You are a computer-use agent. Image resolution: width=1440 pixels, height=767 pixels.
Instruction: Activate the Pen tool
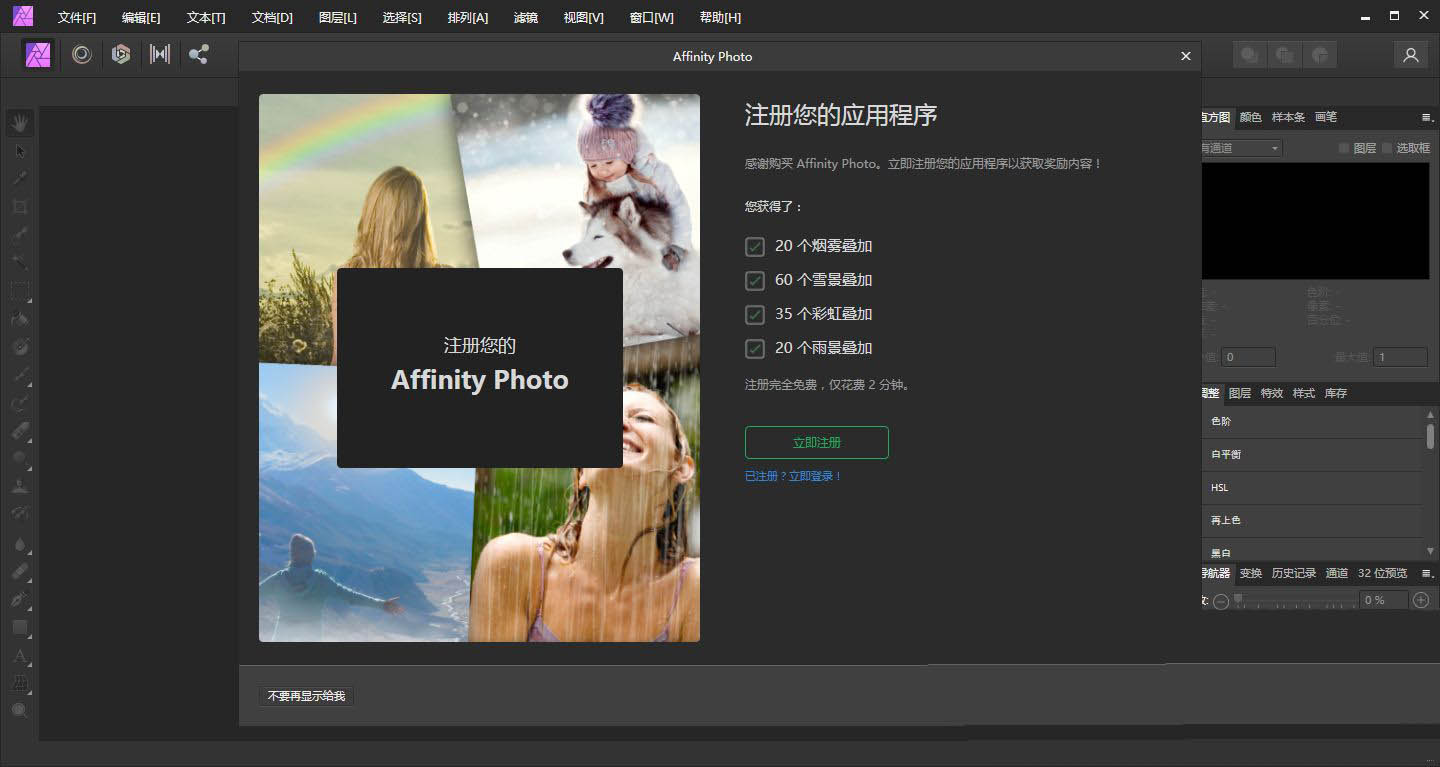pyautogui.click(x=20, y=600)
